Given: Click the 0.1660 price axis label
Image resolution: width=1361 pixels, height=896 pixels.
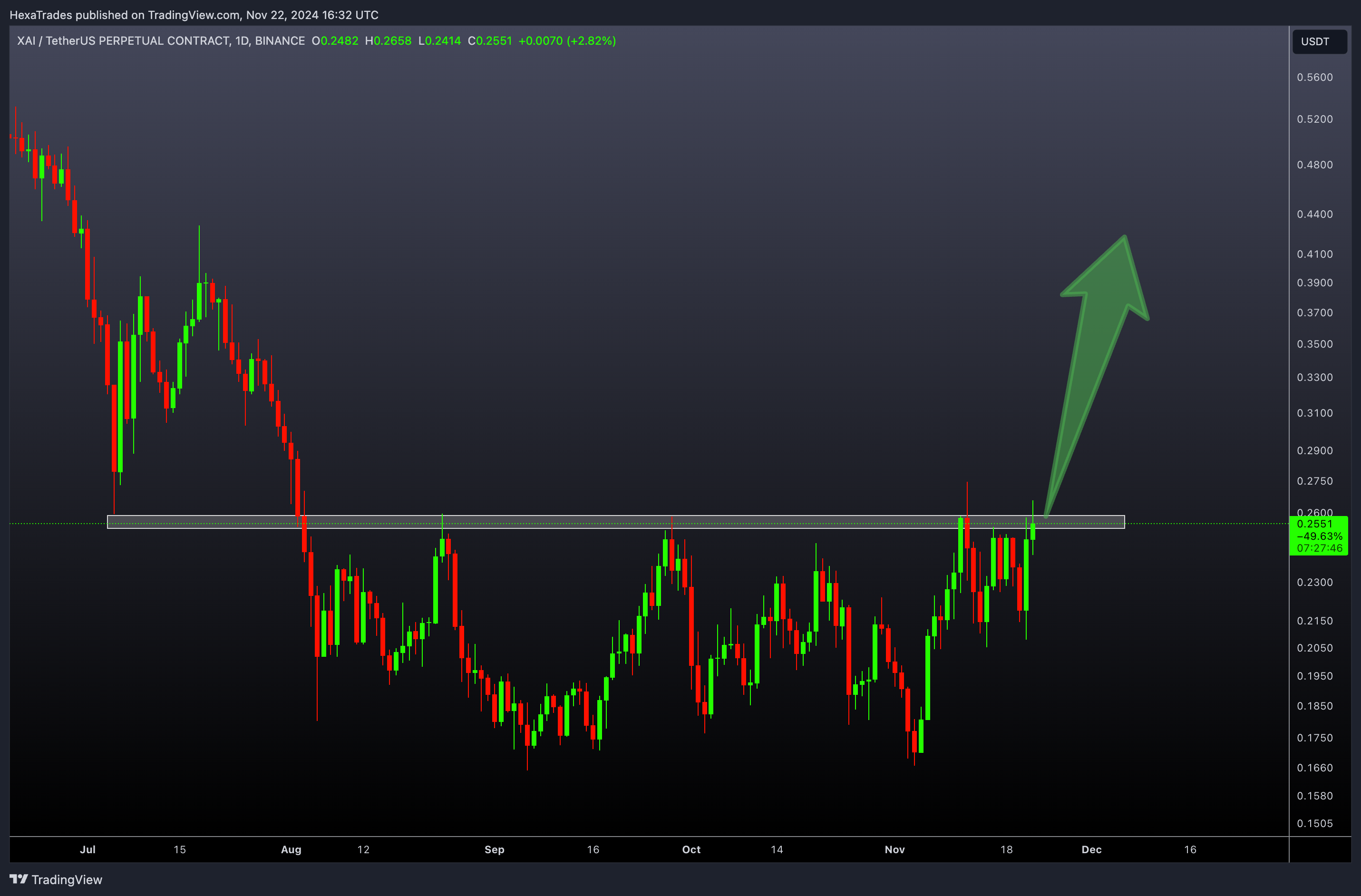Looking at the screenshot, I should tap(1315, 768).
